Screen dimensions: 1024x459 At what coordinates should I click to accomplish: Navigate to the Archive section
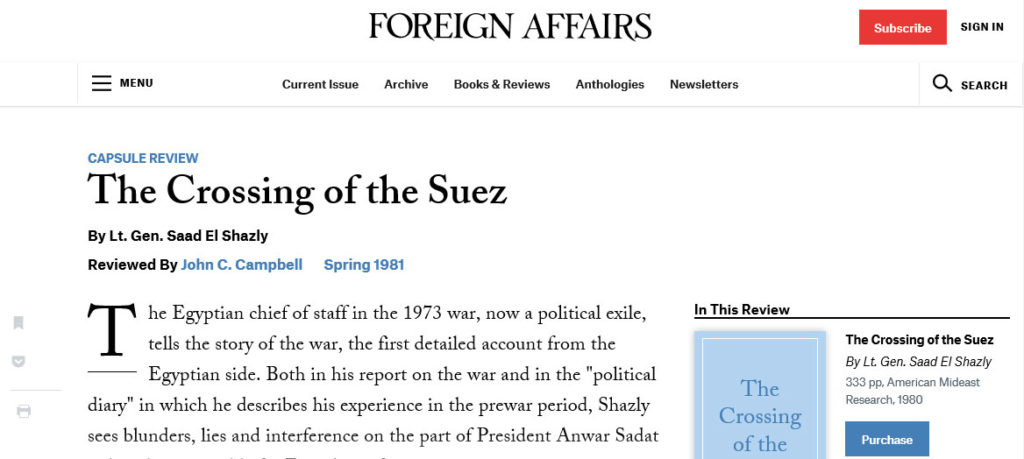(406, 84)
